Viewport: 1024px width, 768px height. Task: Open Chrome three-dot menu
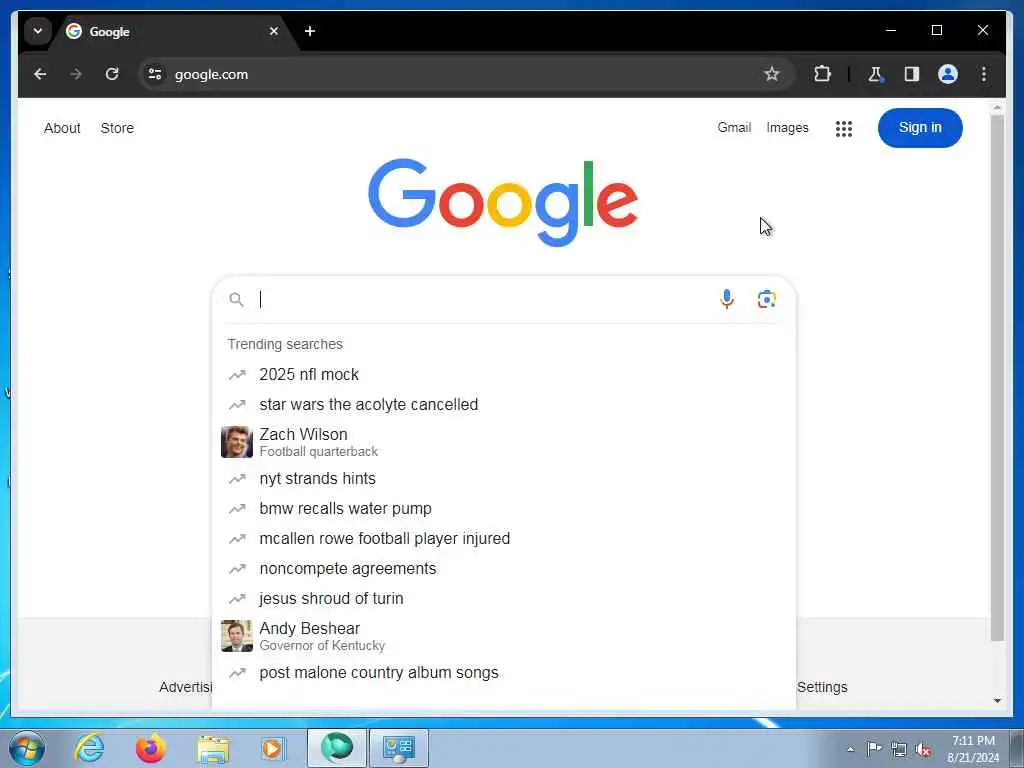[984, 74]
